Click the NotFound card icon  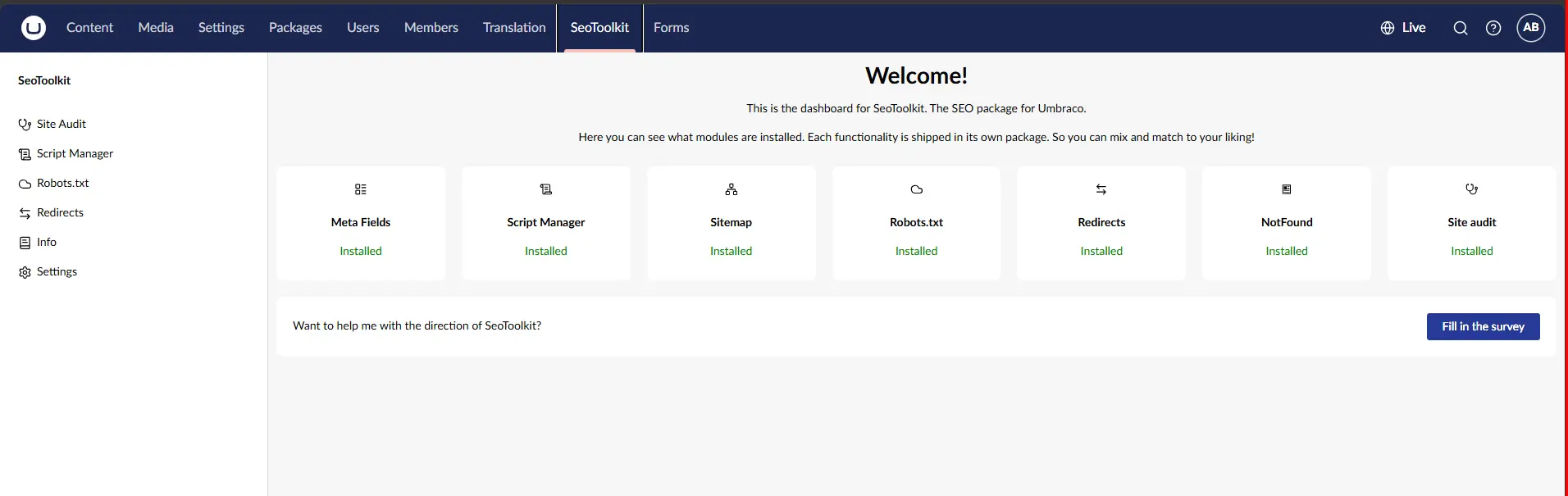click(x=1287, y=189)
